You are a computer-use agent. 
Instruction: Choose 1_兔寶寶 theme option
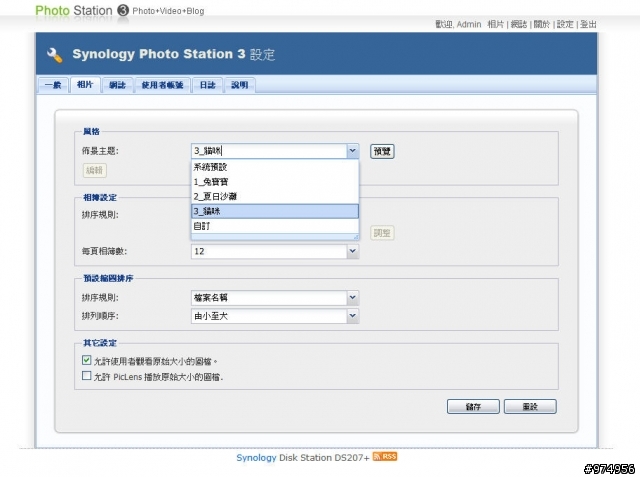click(x=275, y=182)
